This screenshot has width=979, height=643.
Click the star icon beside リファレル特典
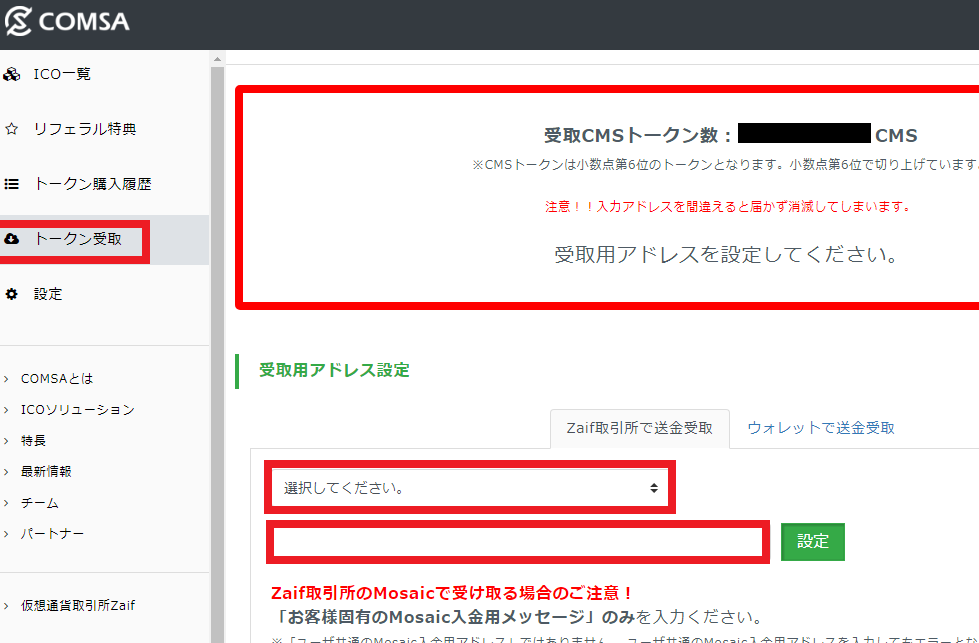click(11, 129)
